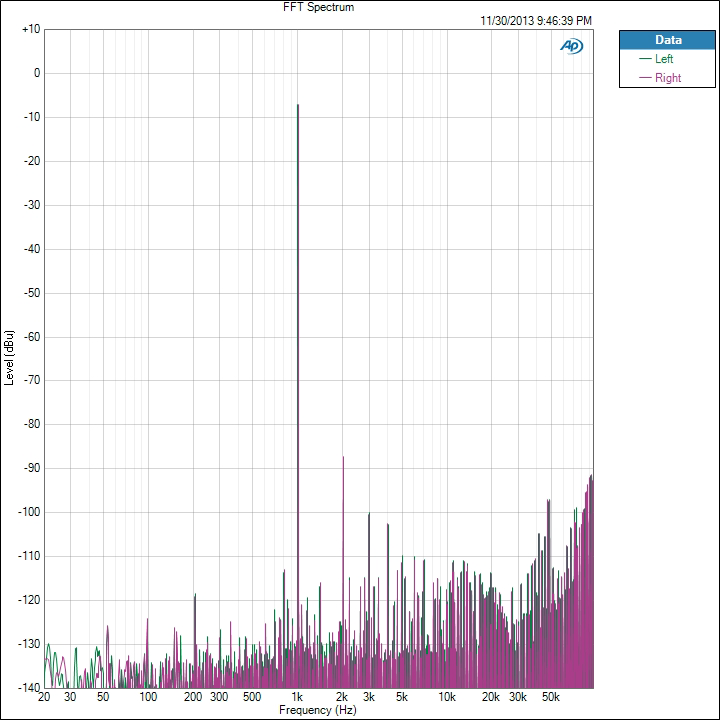The width and height of the screenshot is (720, 720).
Task: Click the 11/30/2013 timestamp text
Action: 536,20
